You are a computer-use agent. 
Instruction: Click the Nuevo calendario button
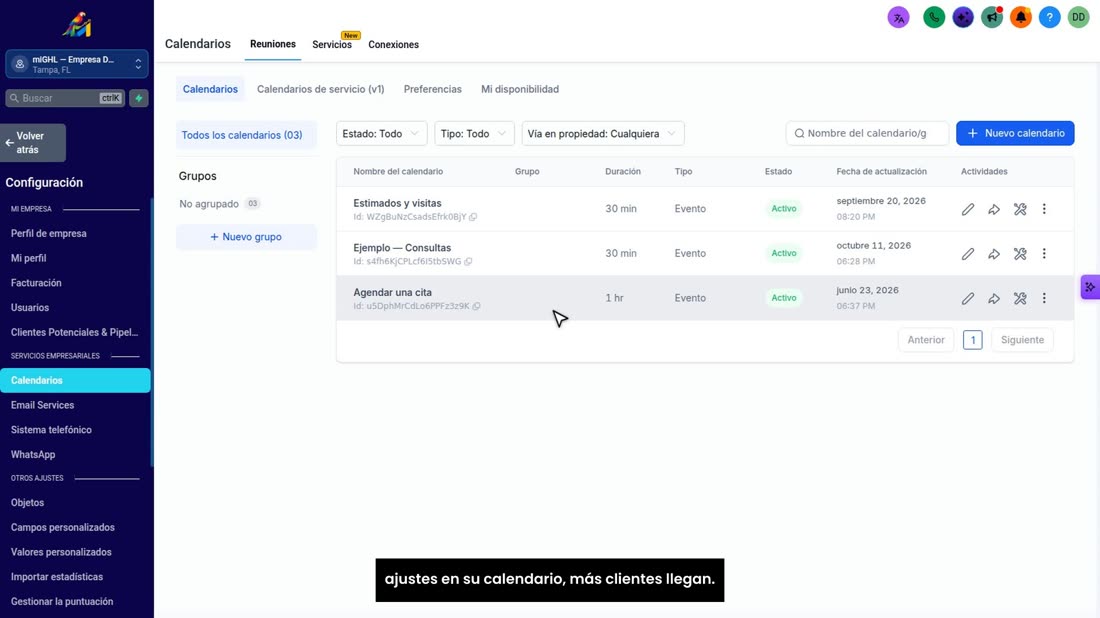[x=1015, y=133]
